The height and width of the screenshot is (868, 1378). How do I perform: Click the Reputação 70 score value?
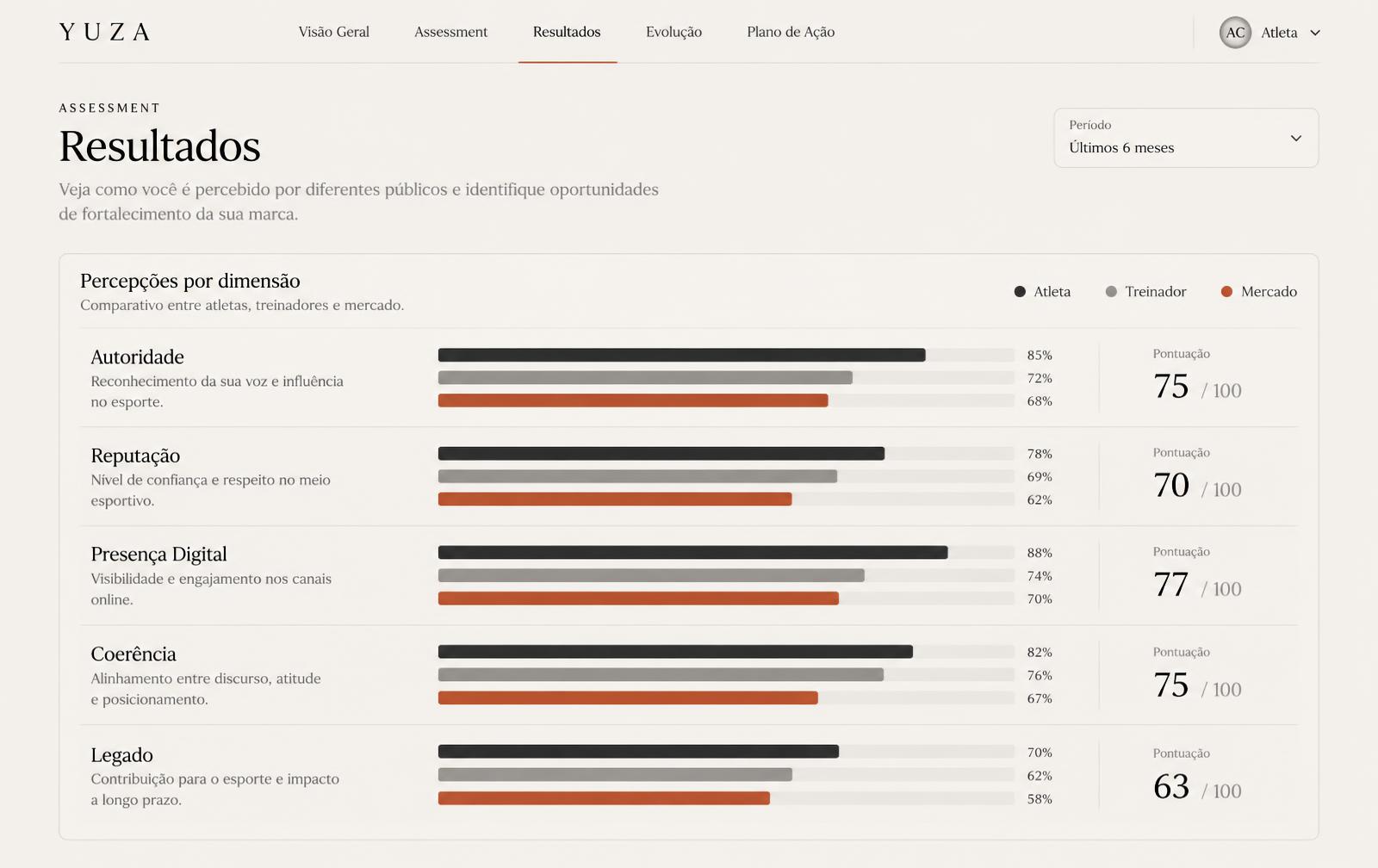[x=1171, y=486]
